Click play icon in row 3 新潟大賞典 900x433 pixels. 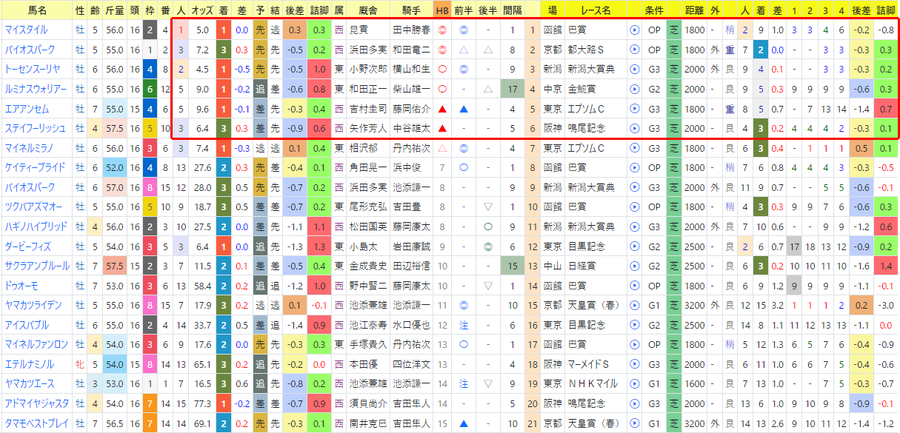point(634,69)
